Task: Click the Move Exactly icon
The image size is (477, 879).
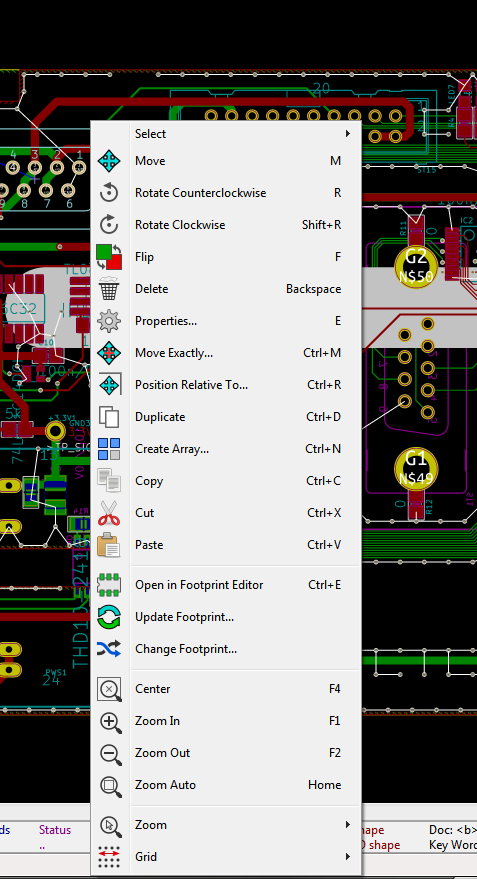Action: 109,353
